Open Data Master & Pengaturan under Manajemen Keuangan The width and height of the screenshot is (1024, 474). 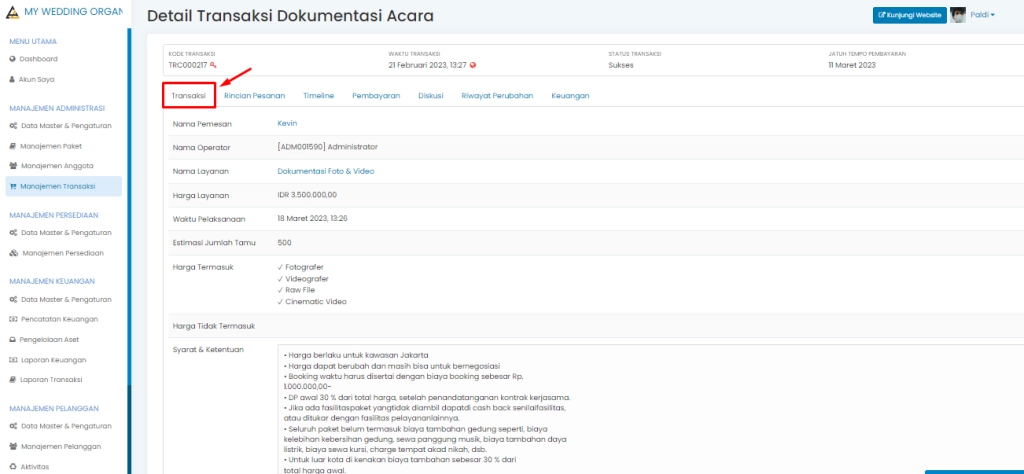point(66,299)
